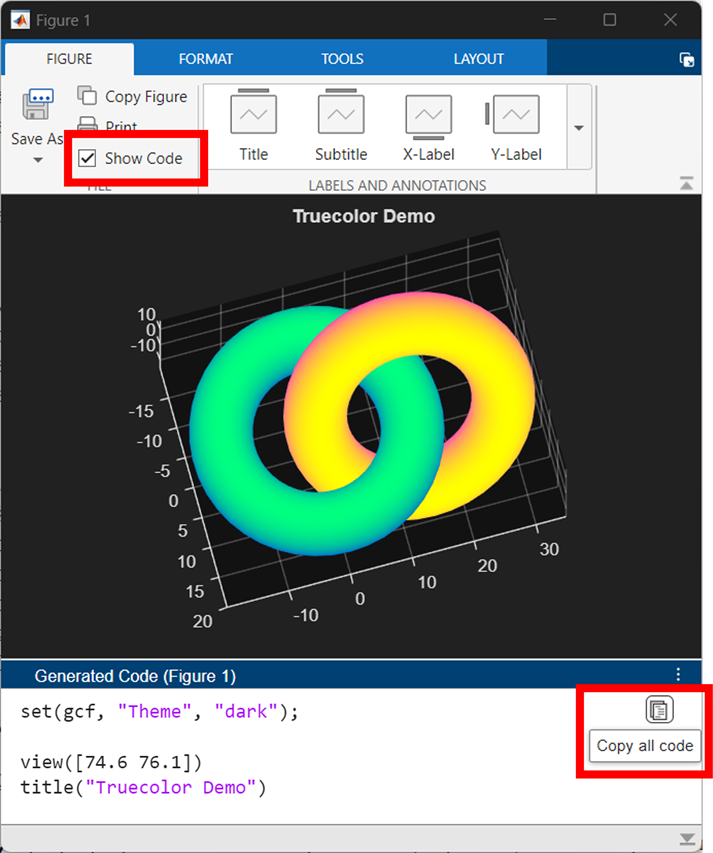Click the copy all code clipboard icon

pyautogui.click(x=659, y=710)
